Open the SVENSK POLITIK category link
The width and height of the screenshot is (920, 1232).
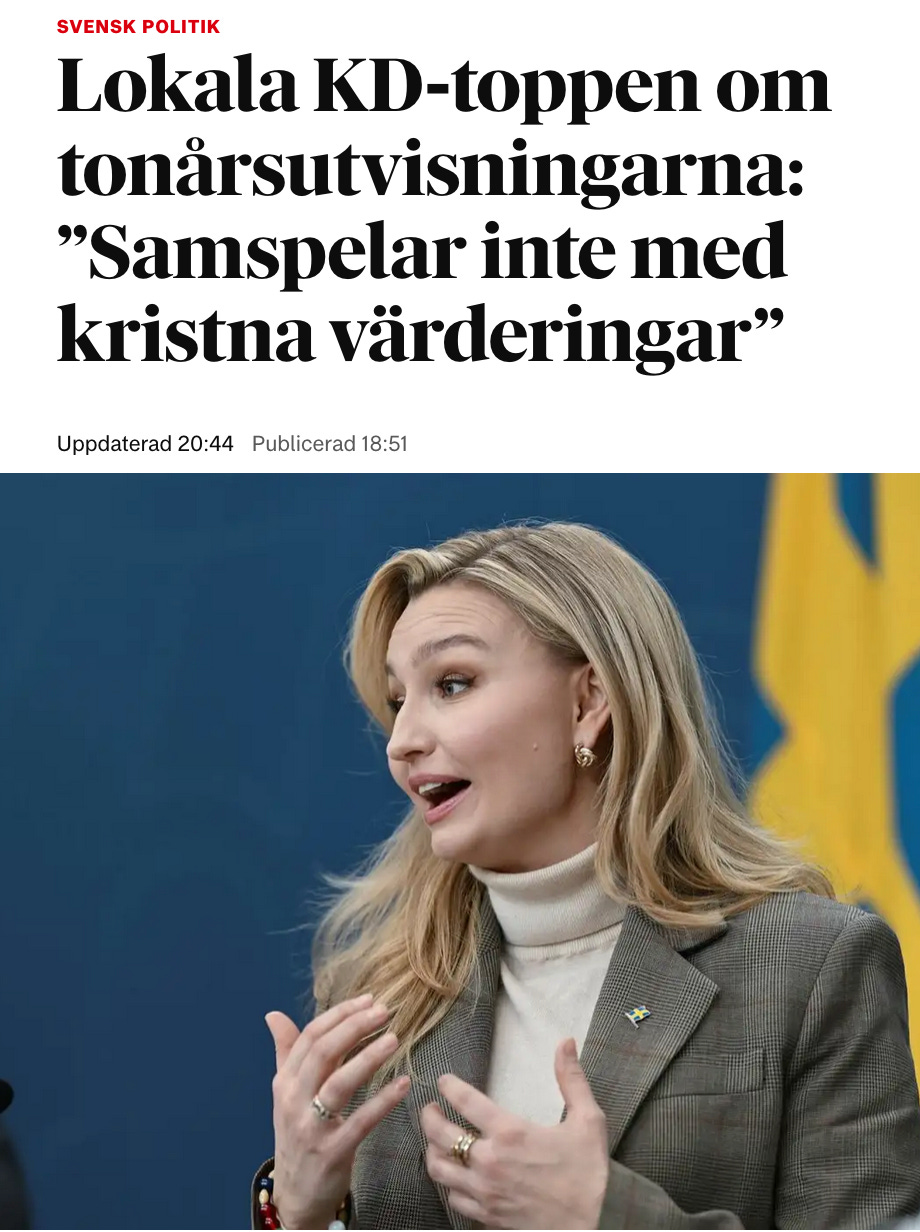(138, 27)
